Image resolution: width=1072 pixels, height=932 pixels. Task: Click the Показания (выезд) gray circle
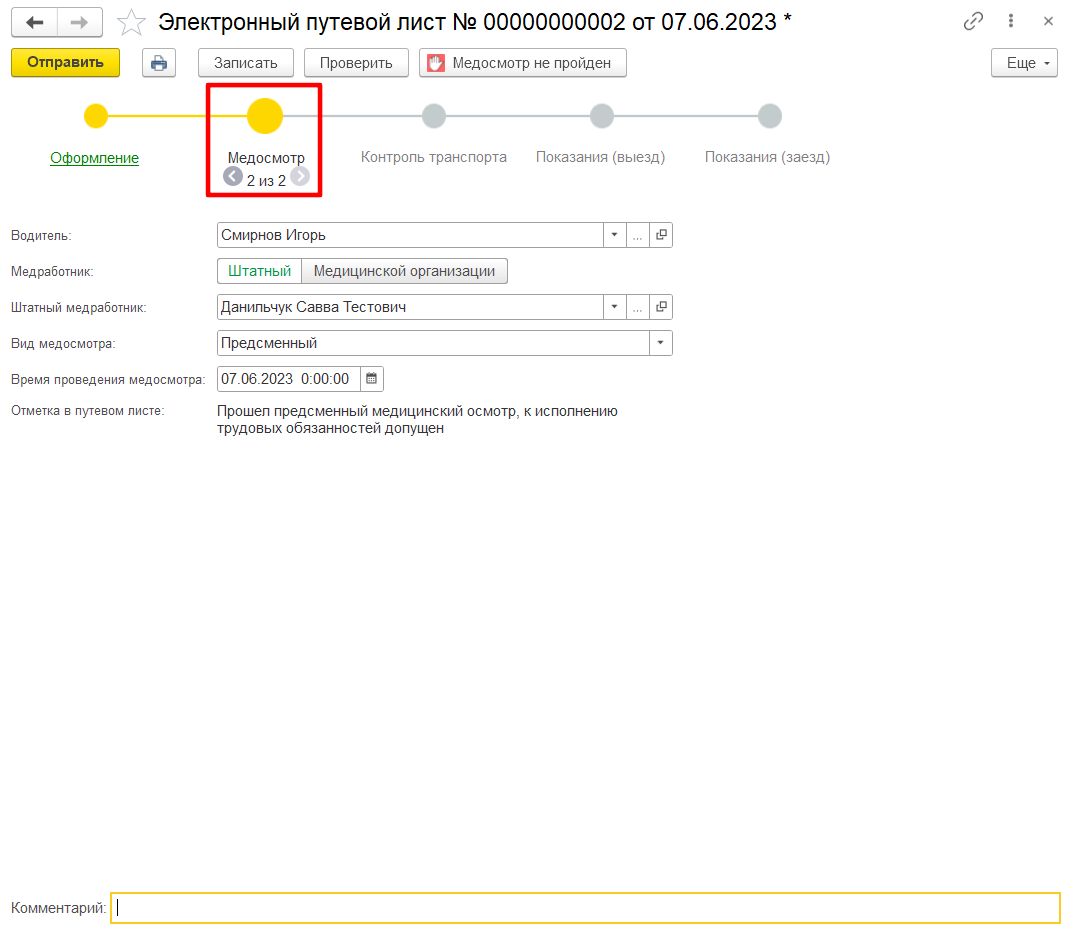point(602,116)
